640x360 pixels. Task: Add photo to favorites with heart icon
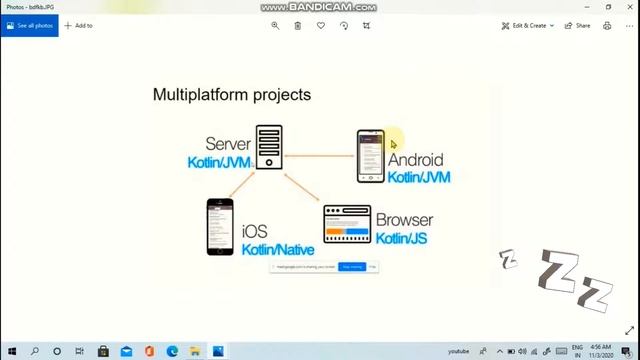click(x=321, y=26)
